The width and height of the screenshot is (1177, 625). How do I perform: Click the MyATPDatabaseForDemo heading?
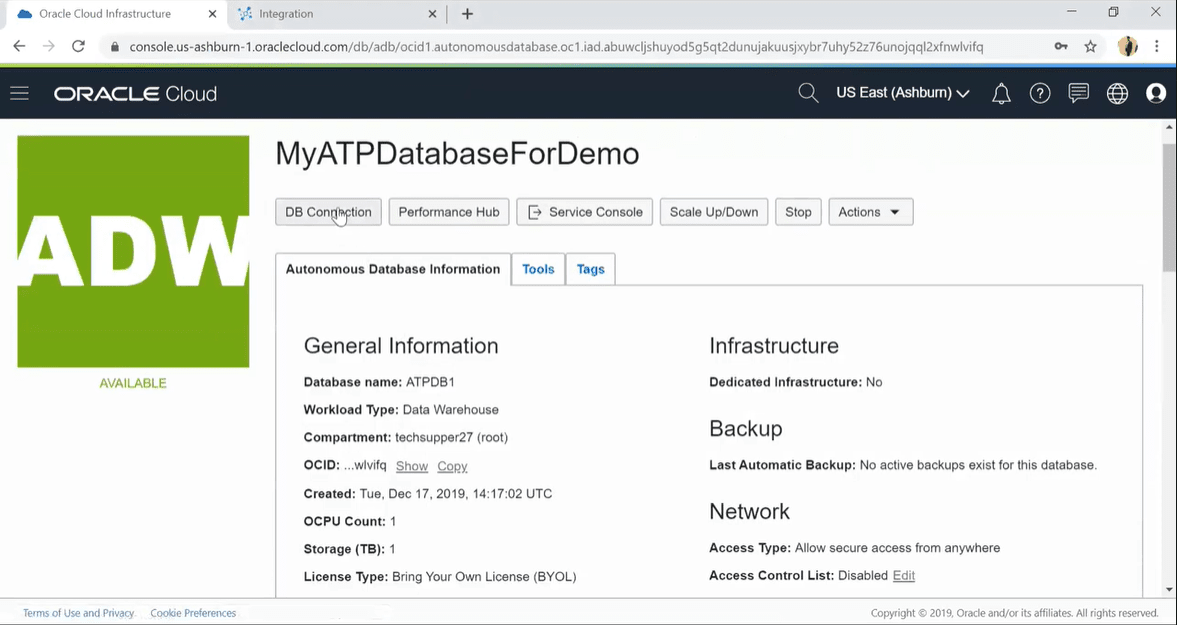tap(457, 153)
